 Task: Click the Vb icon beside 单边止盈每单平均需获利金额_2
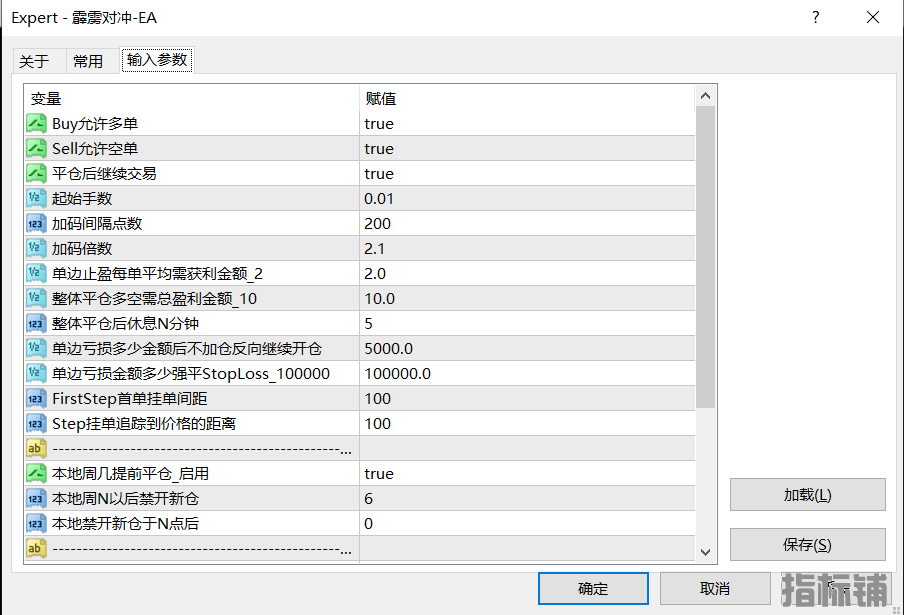point(36,273)
